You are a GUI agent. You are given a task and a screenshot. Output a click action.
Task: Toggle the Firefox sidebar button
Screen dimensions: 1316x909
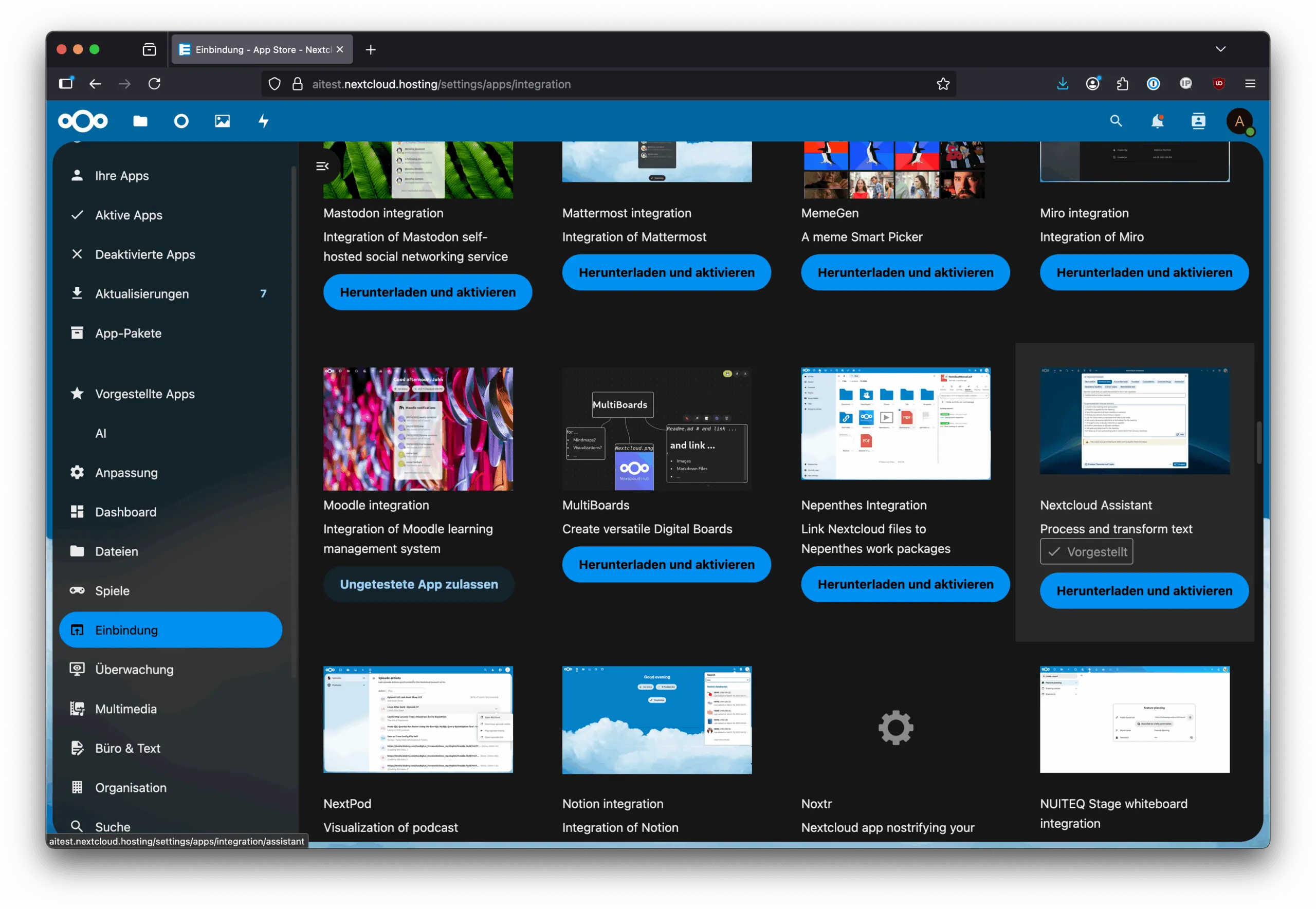coord(66,83)
